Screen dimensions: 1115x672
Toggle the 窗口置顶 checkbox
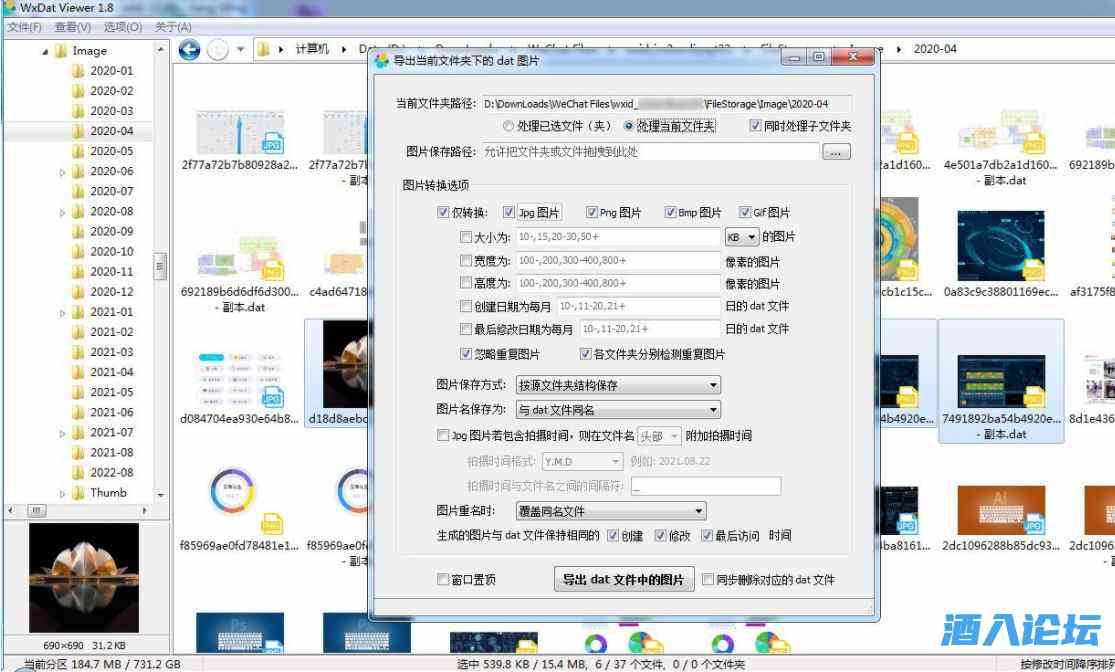(442, 579)
